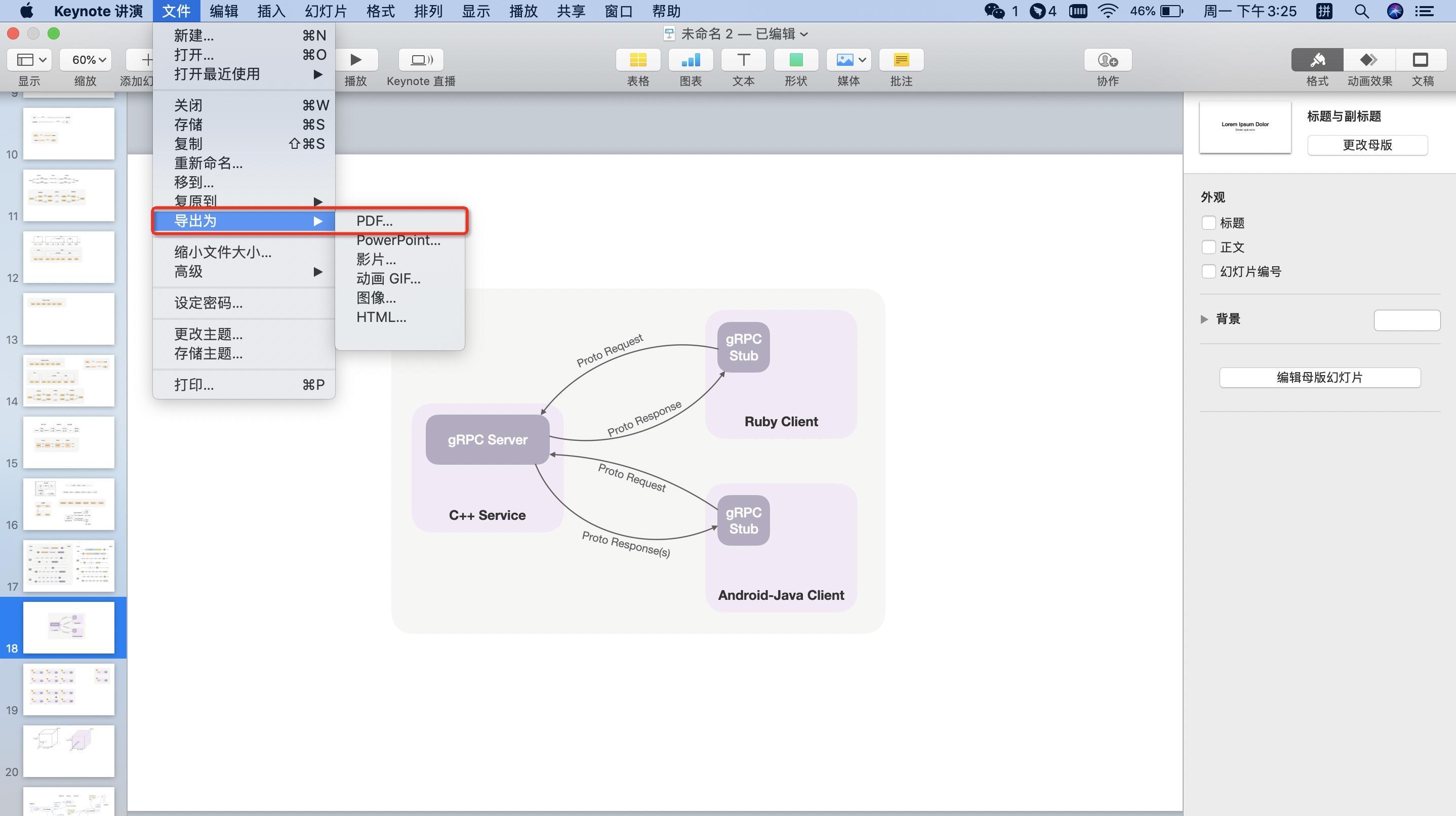Click the 更改母版 button

tap(1367, 145)
